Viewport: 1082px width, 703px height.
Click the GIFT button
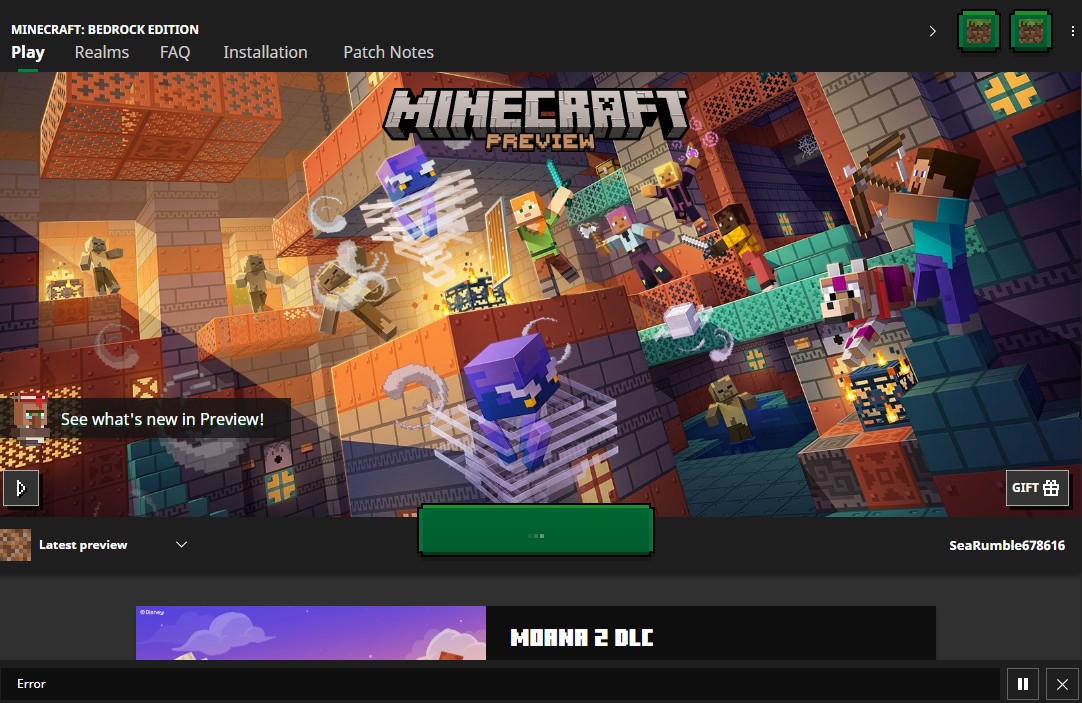(x=1036, y=488)
